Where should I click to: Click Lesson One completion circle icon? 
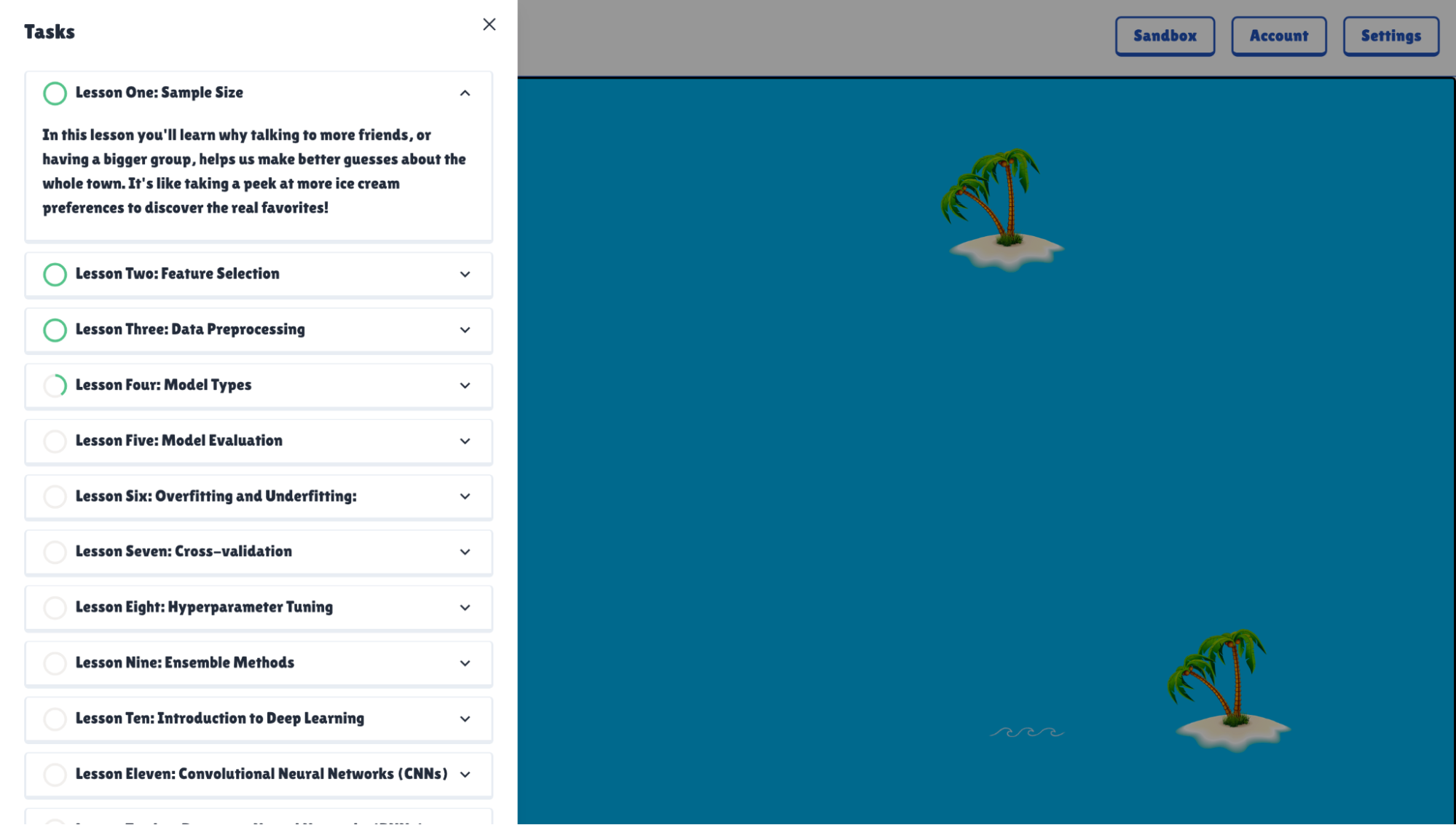55,93
